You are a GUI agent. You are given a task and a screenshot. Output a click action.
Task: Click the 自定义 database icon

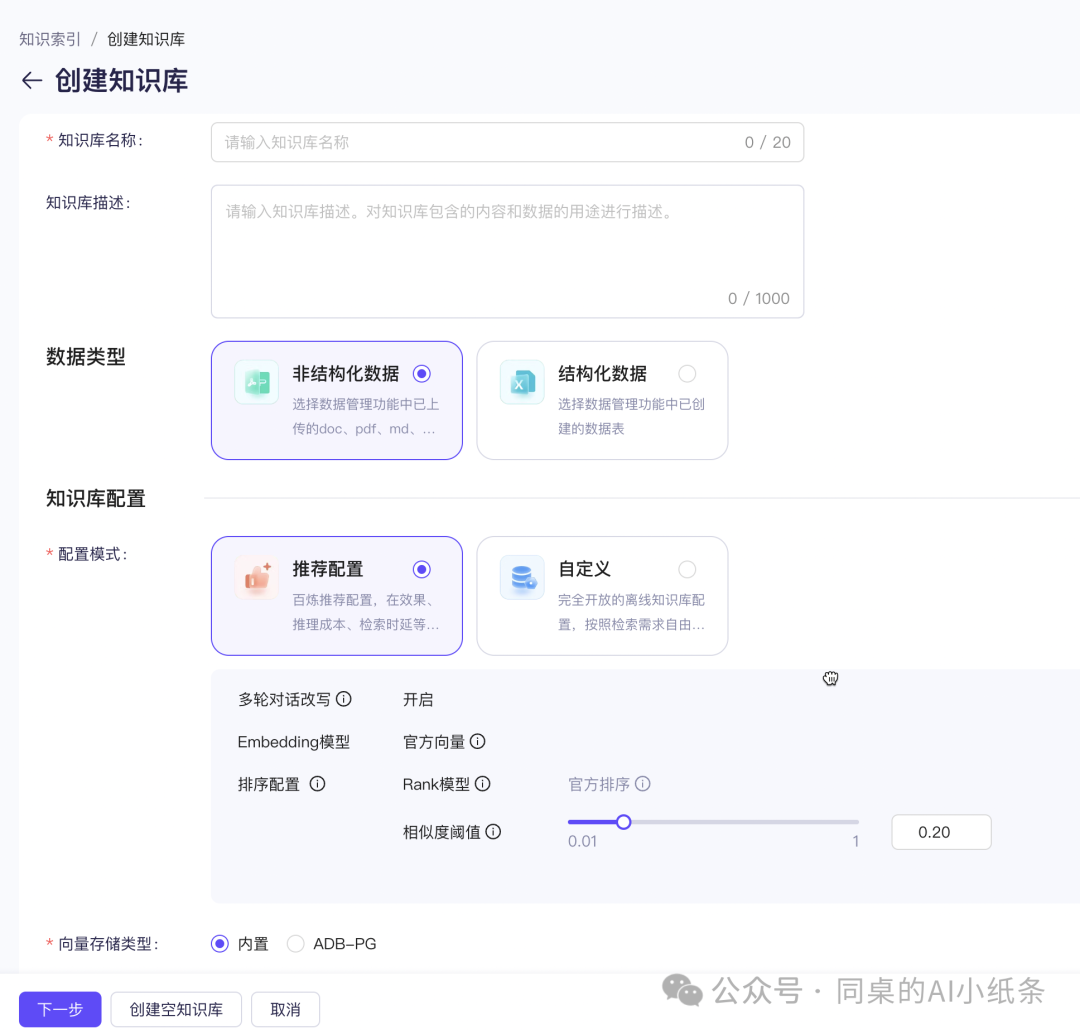(x=522, y=577)
